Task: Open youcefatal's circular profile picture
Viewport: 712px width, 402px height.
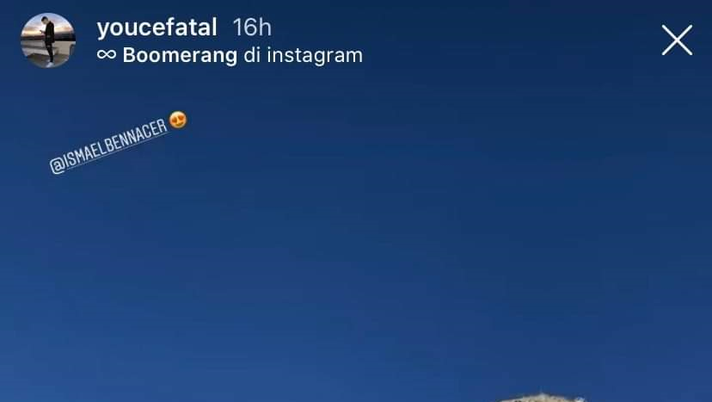Action: coord(48,40)
